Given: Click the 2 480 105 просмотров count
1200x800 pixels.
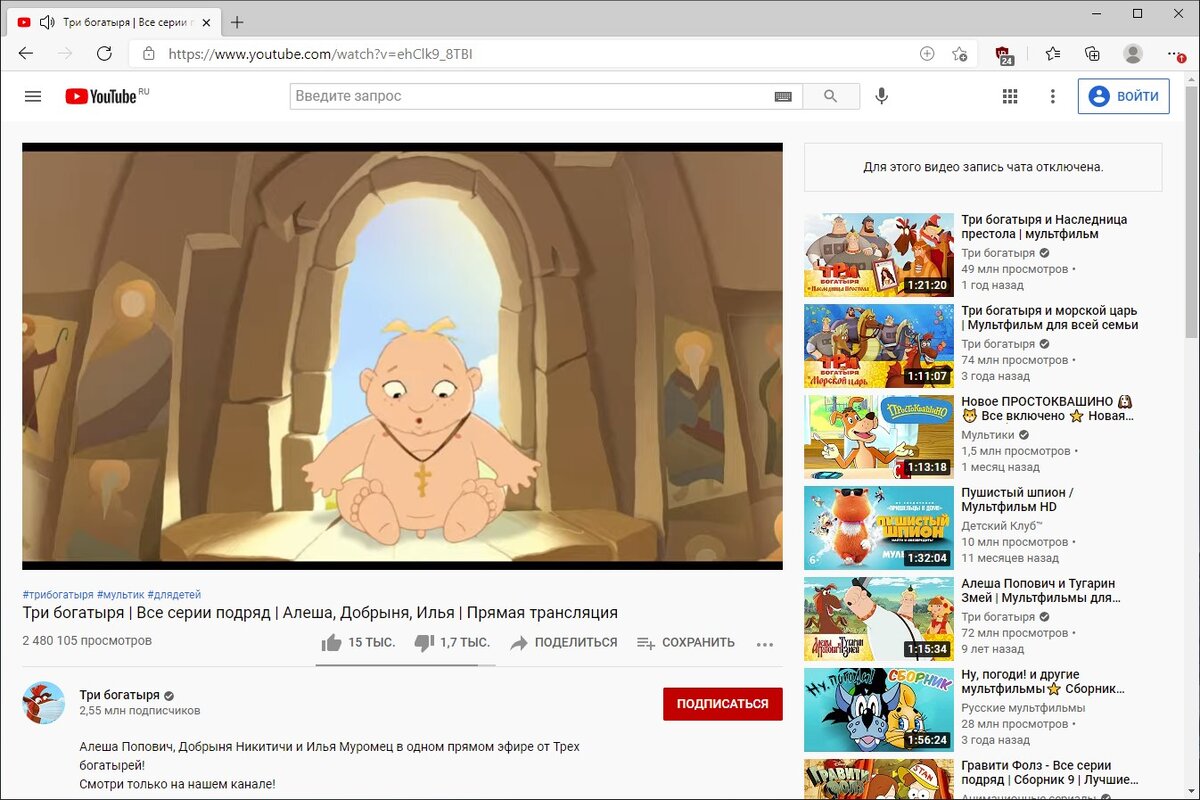Looking at the screenshot, I should [x=87, y=640].
